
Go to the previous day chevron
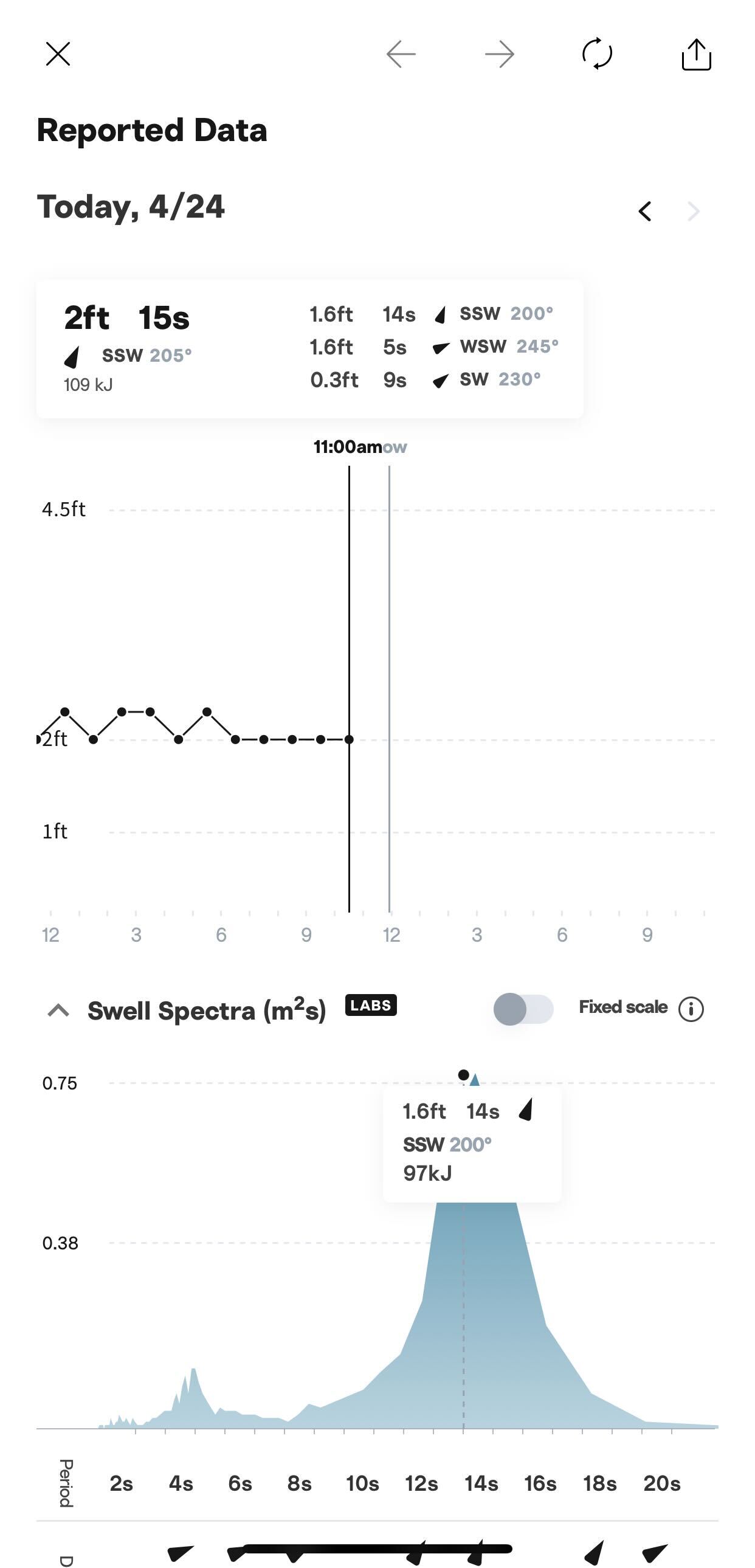click(645, 211)
